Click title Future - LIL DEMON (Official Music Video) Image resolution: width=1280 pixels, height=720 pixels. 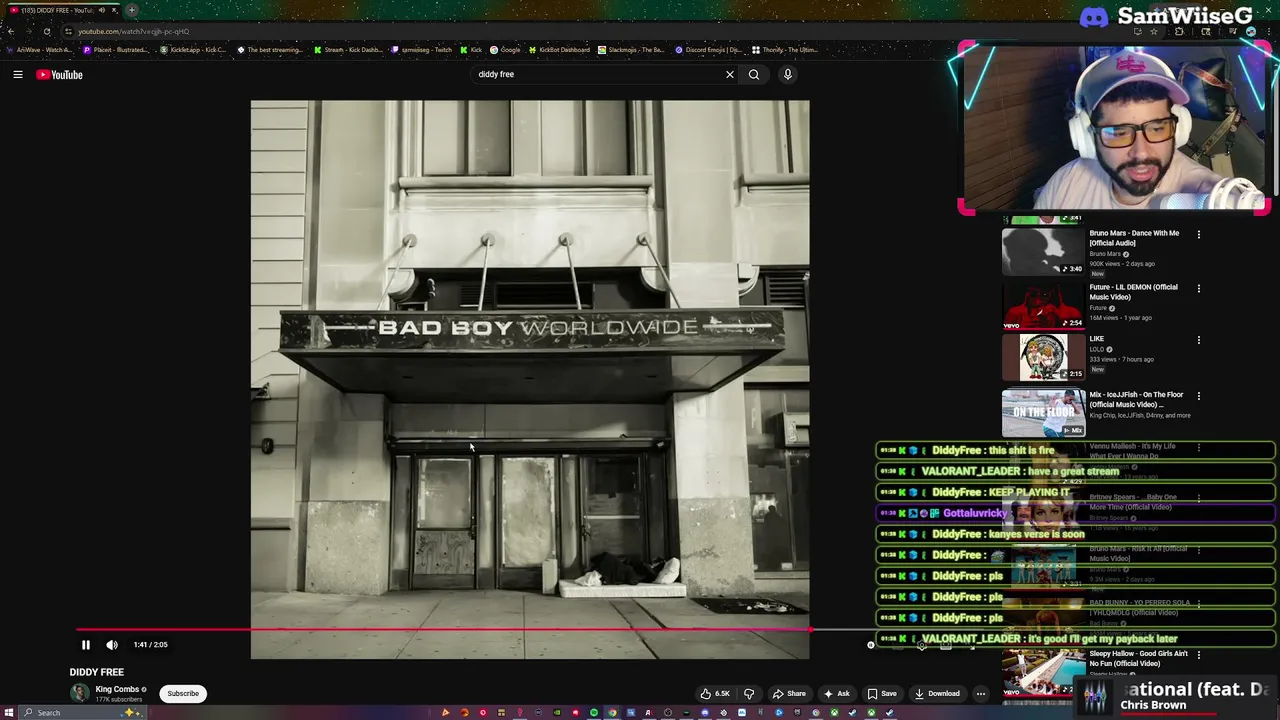pos(1133,292)
